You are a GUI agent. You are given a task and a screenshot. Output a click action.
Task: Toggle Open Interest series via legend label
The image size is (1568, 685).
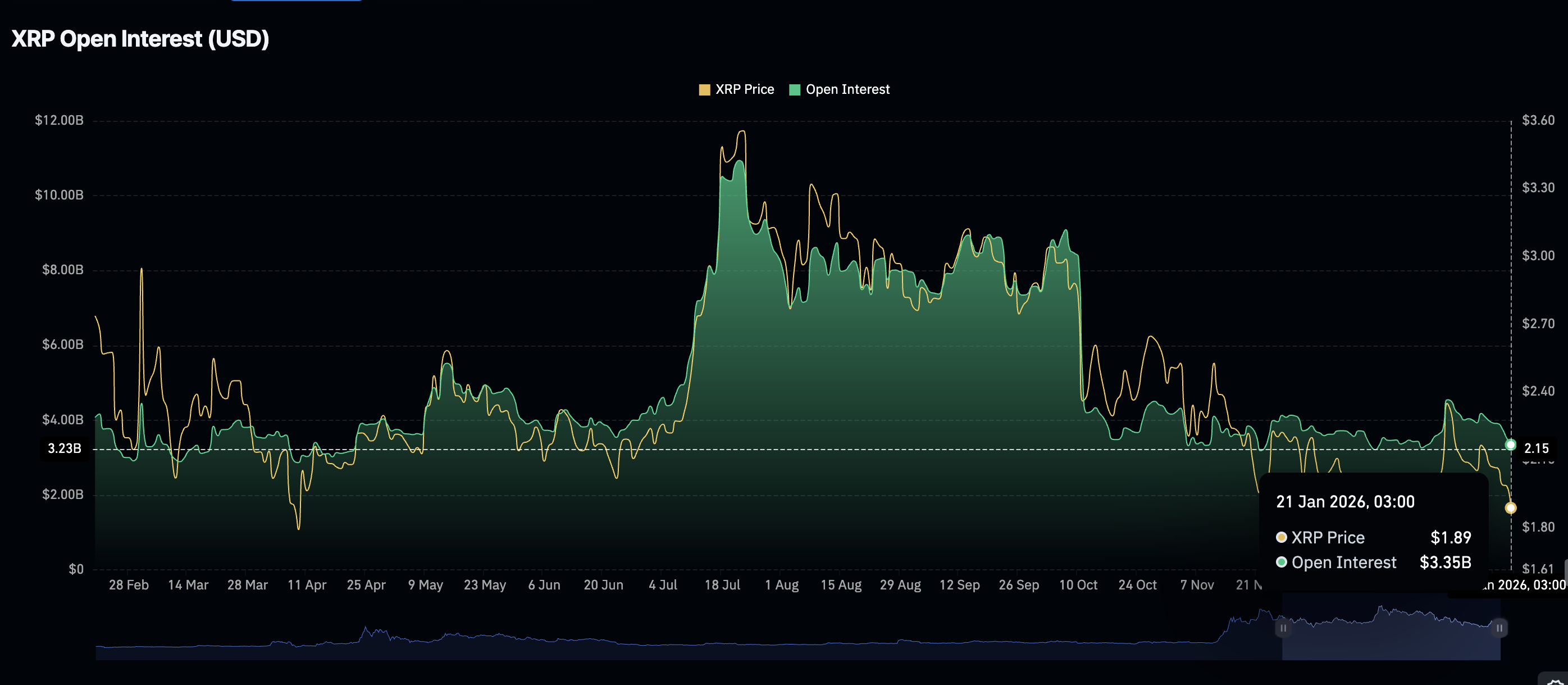pyautogui.click(x=847, y=89)
